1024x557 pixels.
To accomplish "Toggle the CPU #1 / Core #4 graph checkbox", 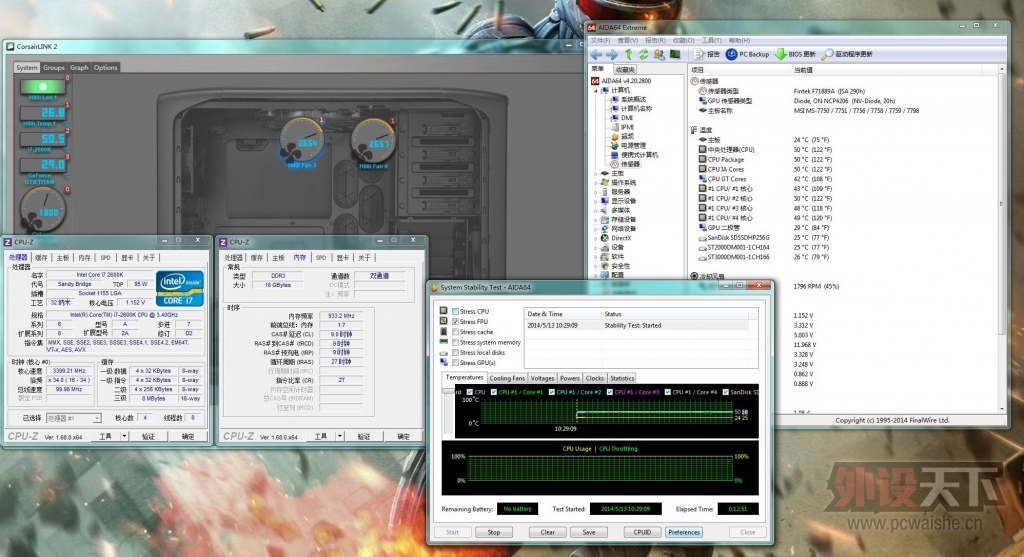I will (x=667, y=392).
